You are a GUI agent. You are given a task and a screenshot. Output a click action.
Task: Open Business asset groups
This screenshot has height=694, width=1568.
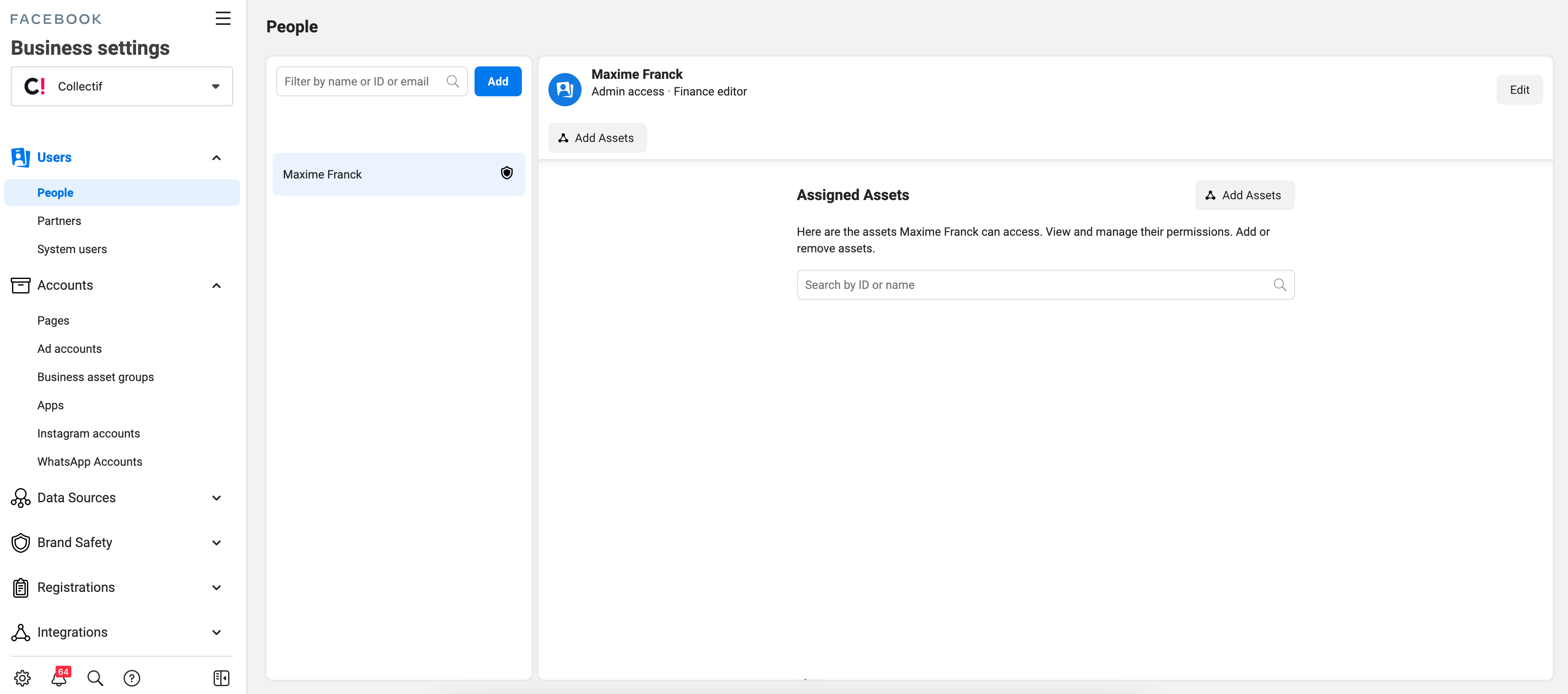95,377
